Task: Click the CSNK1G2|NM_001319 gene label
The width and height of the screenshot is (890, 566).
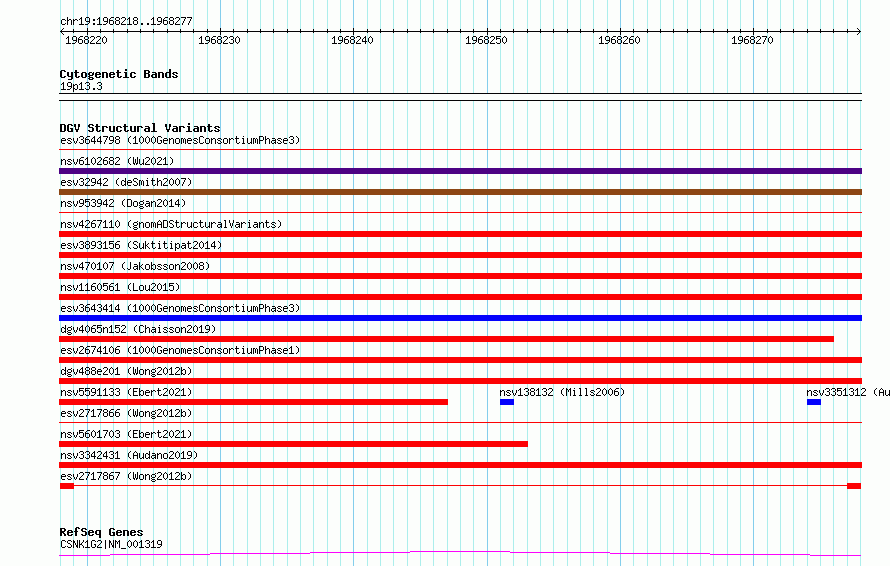Action: [111, 544]
